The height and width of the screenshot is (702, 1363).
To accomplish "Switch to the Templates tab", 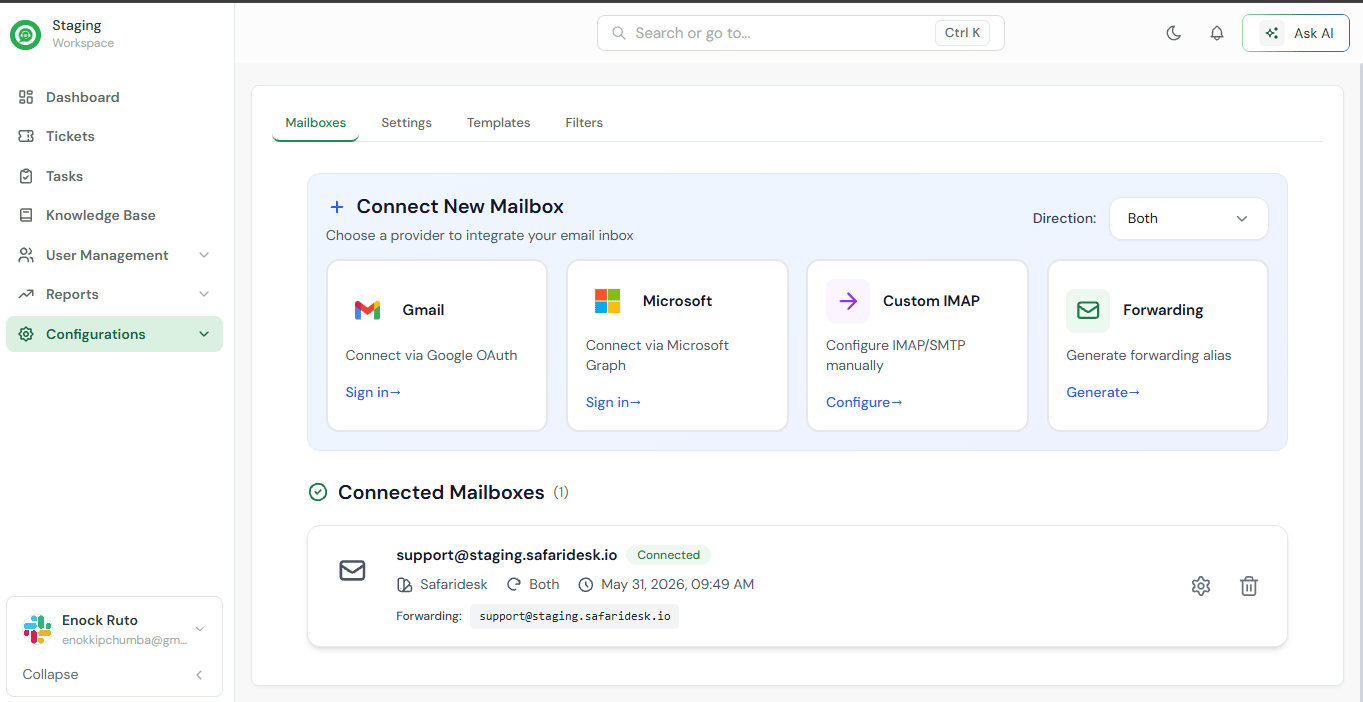I will click(x=498, y=123).
